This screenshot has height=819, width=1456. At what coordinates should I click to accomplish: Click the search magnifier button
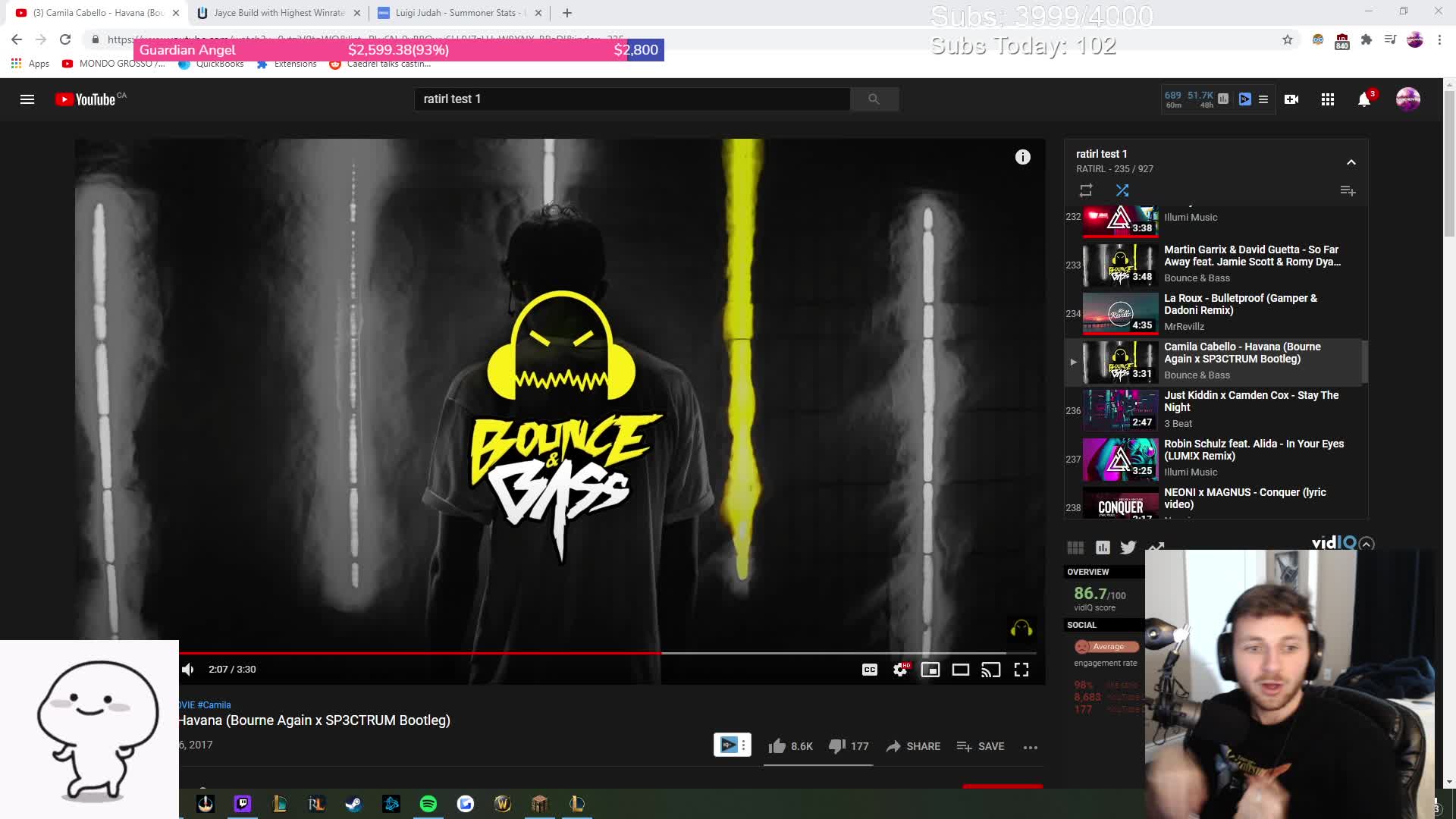click(x=874, y=99)
